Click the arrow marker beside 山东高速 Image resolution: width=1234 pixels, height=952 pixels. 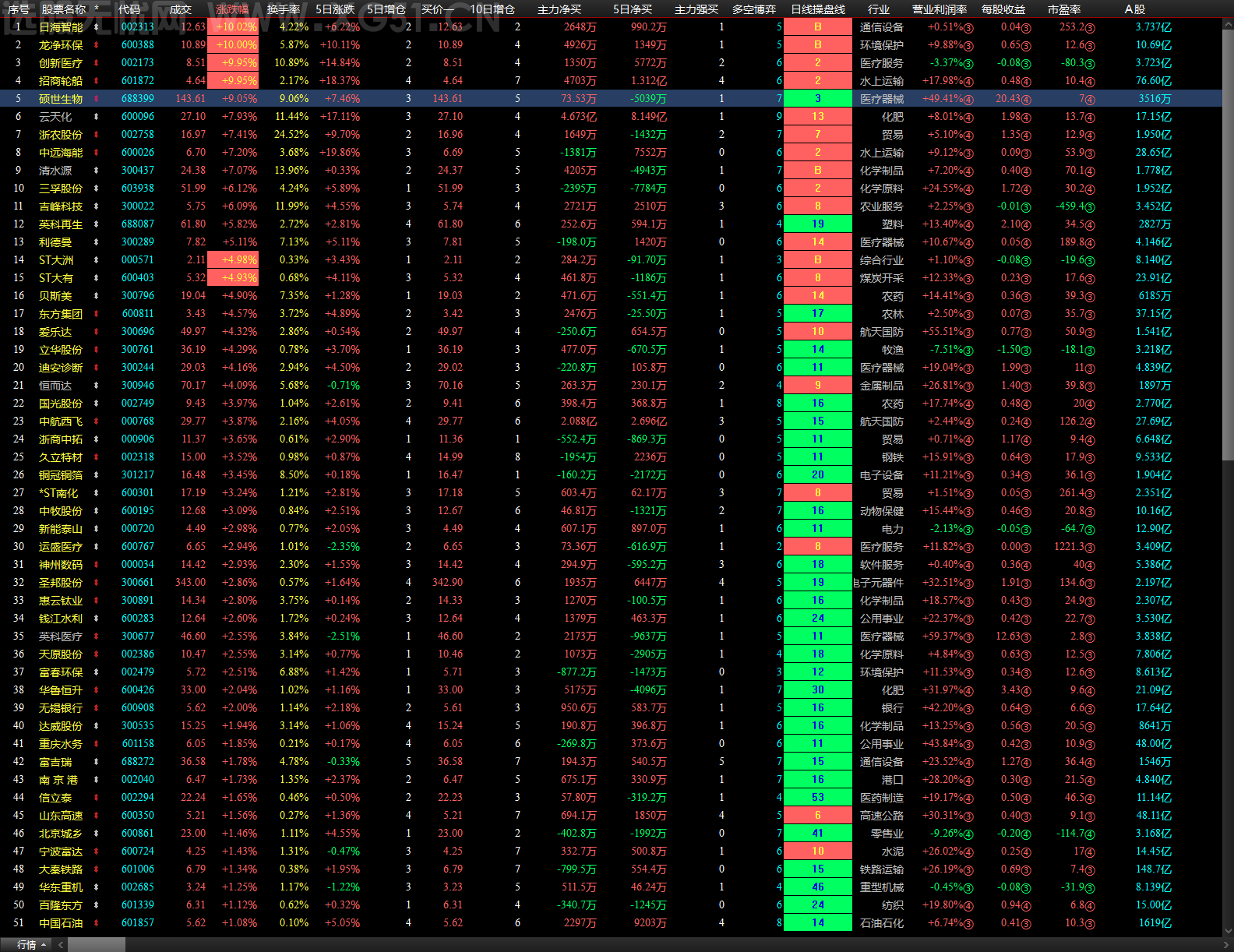pos(97,816)
